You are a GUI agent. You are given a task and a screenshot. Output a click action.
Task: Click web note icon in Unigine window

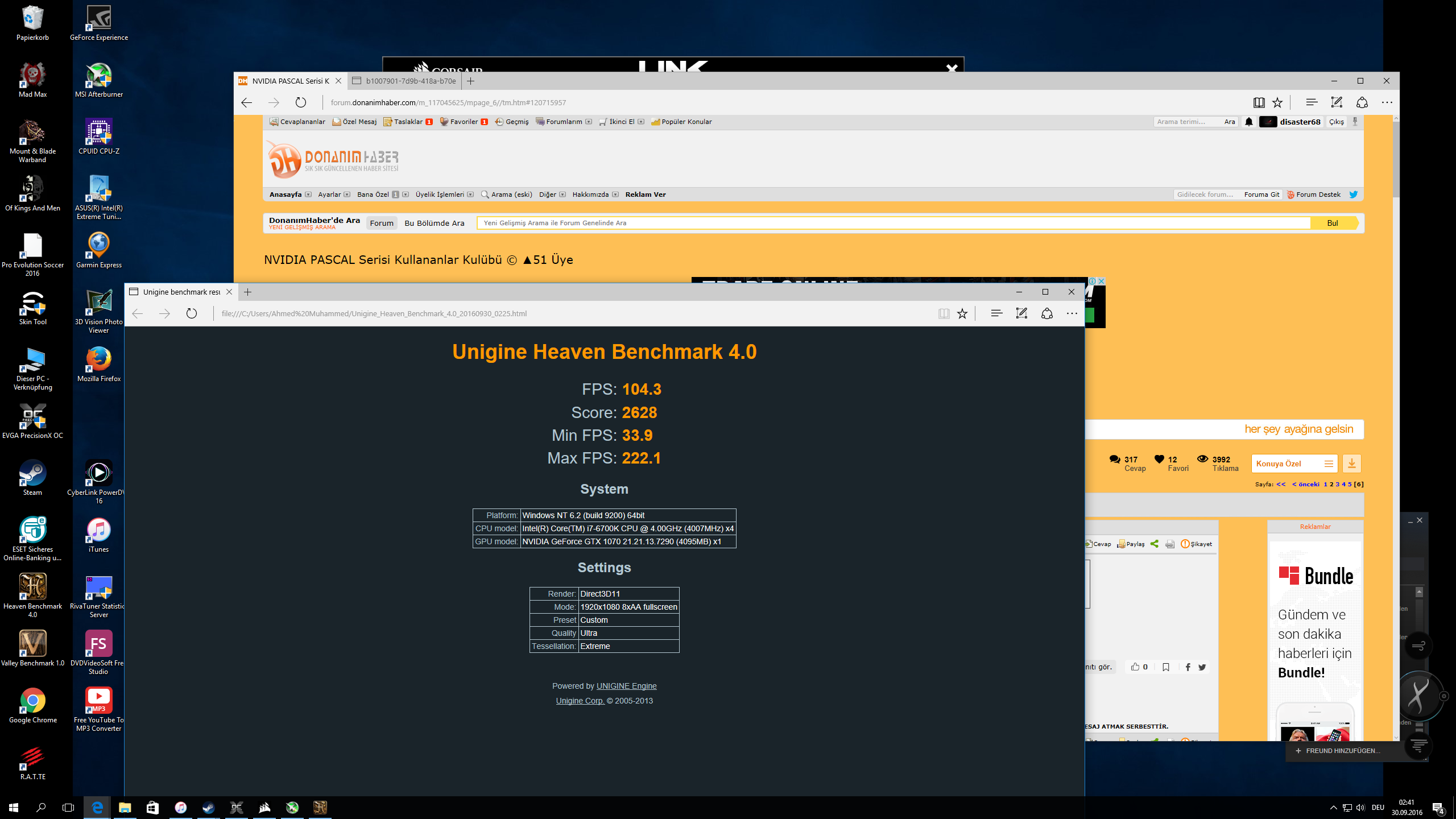point(1021,313)
